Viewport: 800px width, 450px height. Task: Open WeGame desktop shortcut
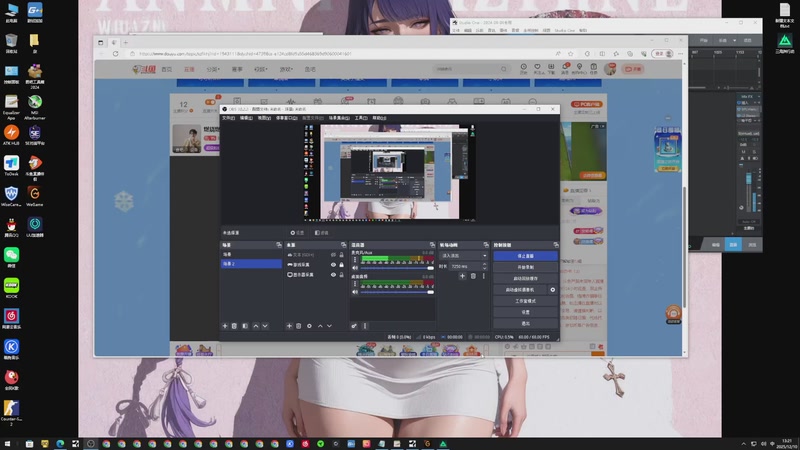point(35,196)
